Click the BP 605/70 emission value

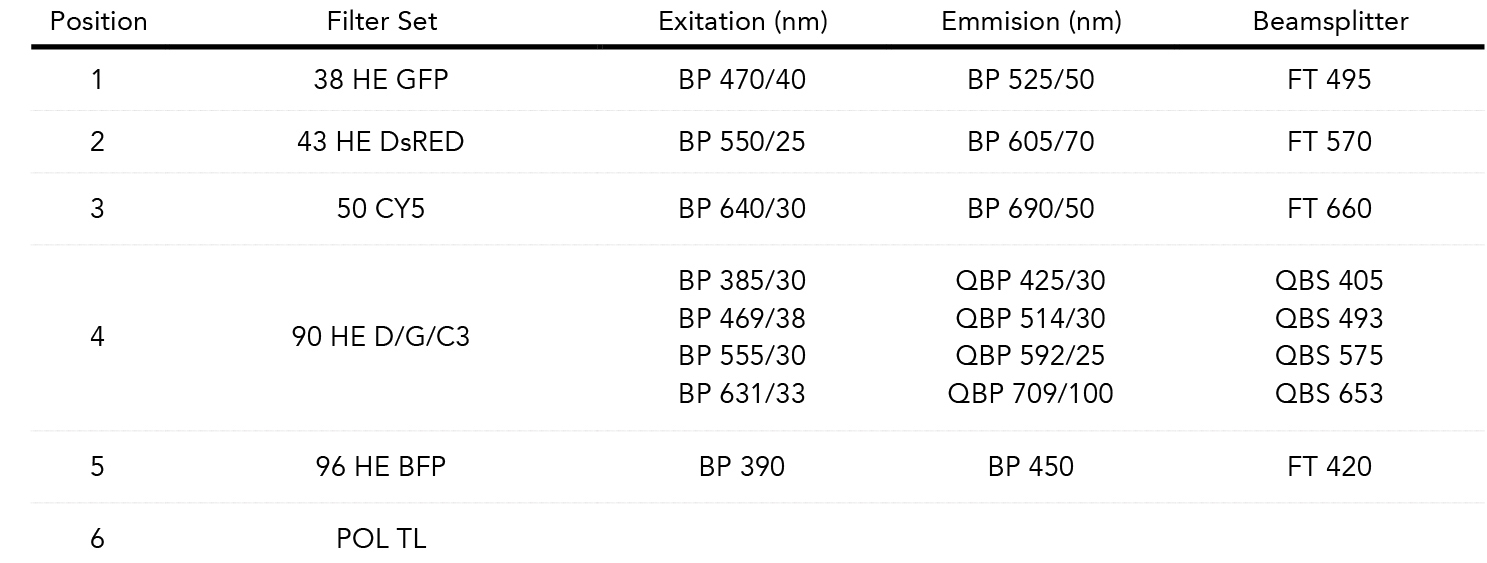pos(1030,142)
